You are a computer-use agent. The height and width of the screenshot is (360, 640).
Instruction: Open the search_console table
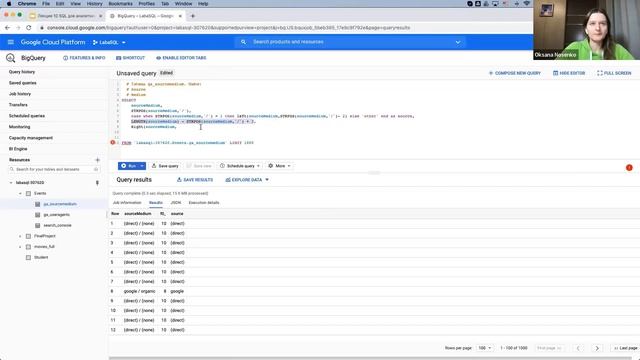(x=57, y=225)
